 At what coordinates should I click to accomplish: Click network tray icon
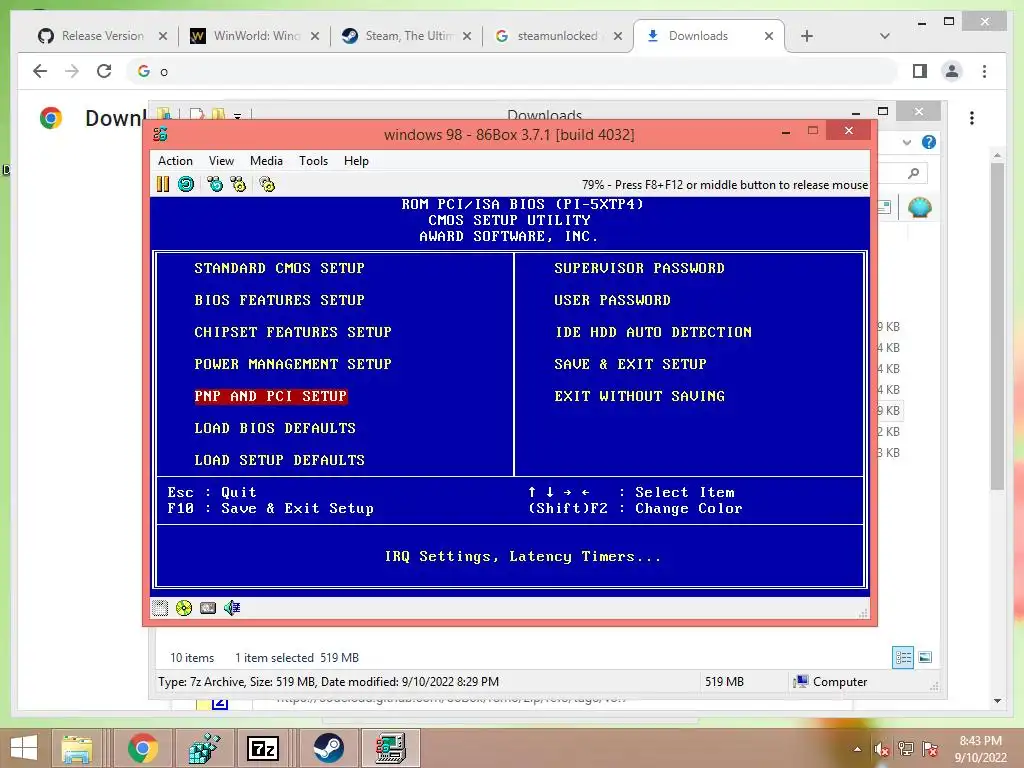click(x=905, y=749)
